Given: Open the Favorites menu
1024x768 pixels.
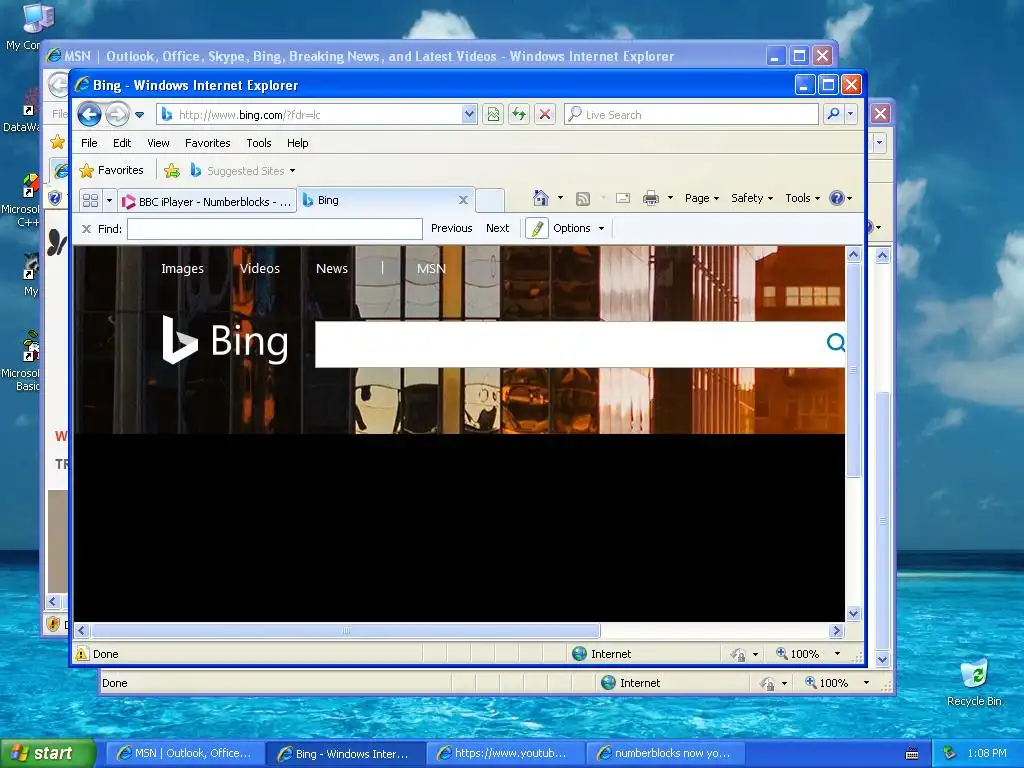Looking at the screenshot, I should click(208, 143).
